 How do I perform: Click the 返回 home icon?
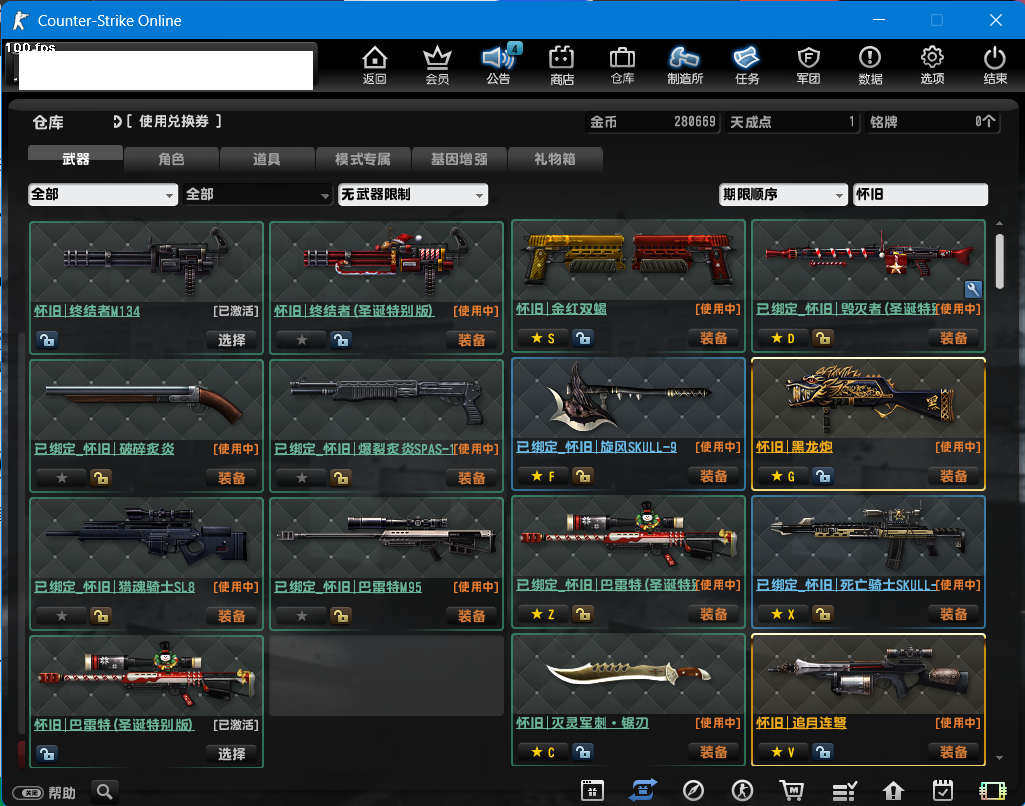click(x=375, y=65)
